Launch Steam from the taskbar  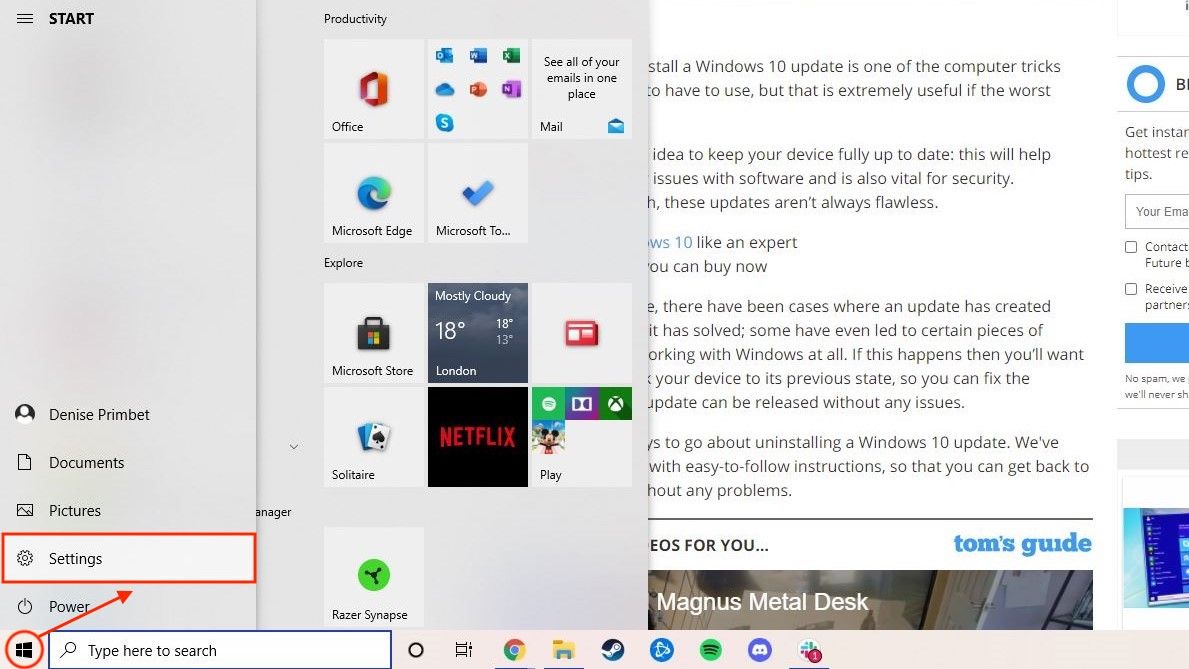click(613, 649)
